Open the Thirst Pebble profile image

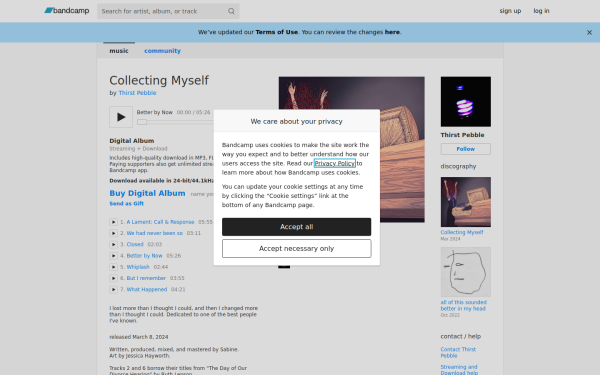coord(466,102)
